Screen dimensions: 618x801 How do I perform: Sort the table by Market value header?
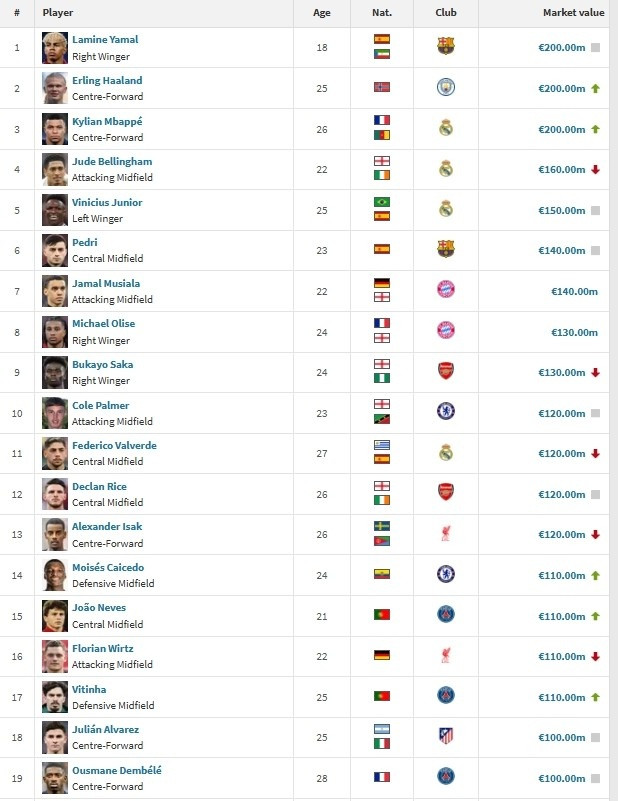point(573,13)
